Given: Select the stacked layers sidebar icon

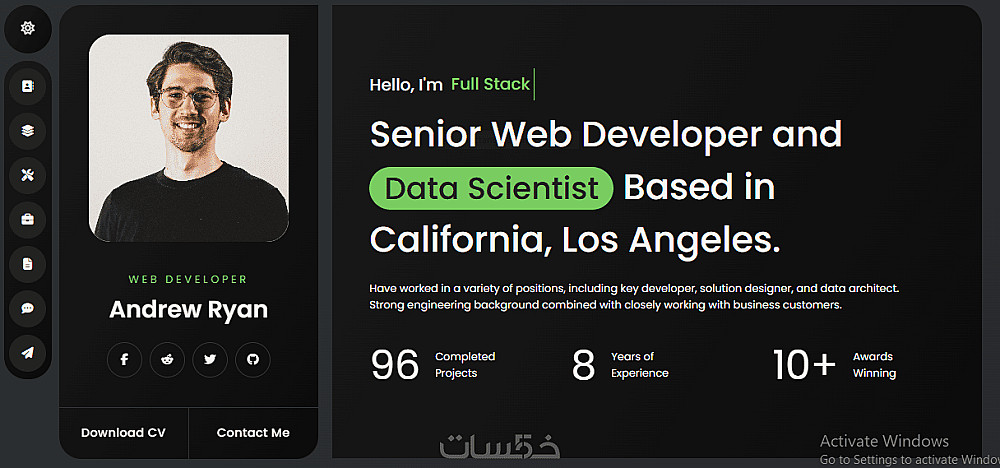Looking at the screenshot, I should 28,130.
